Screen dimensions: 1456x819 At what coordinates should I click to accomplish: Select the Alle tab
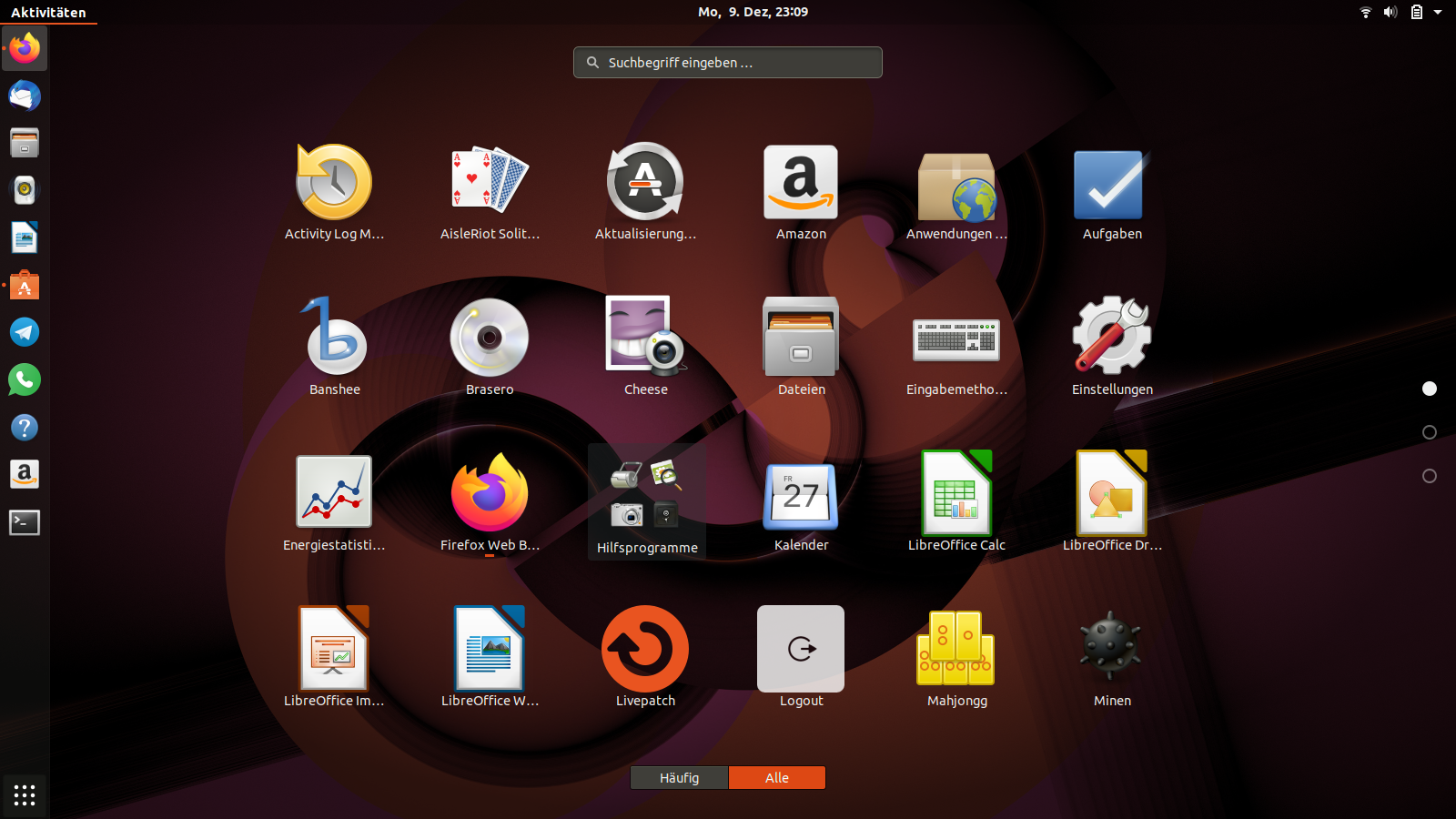click(x=777, y=778)
